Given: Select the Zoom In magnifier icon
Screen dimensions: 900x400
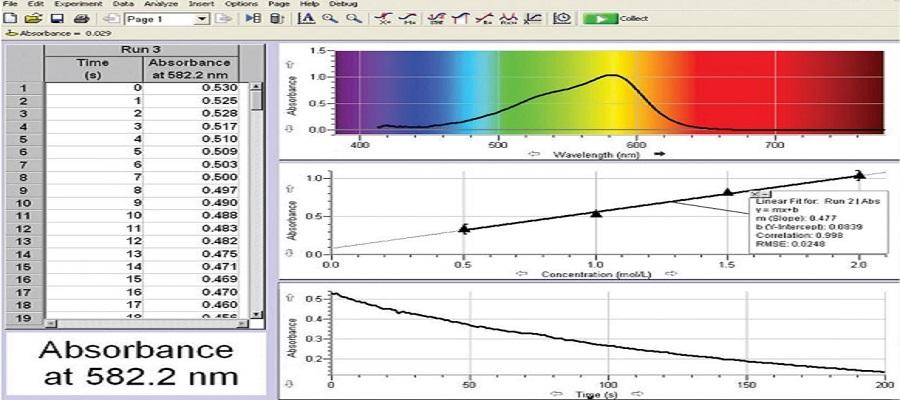Looking at the screenshot, I should point(329,19).
